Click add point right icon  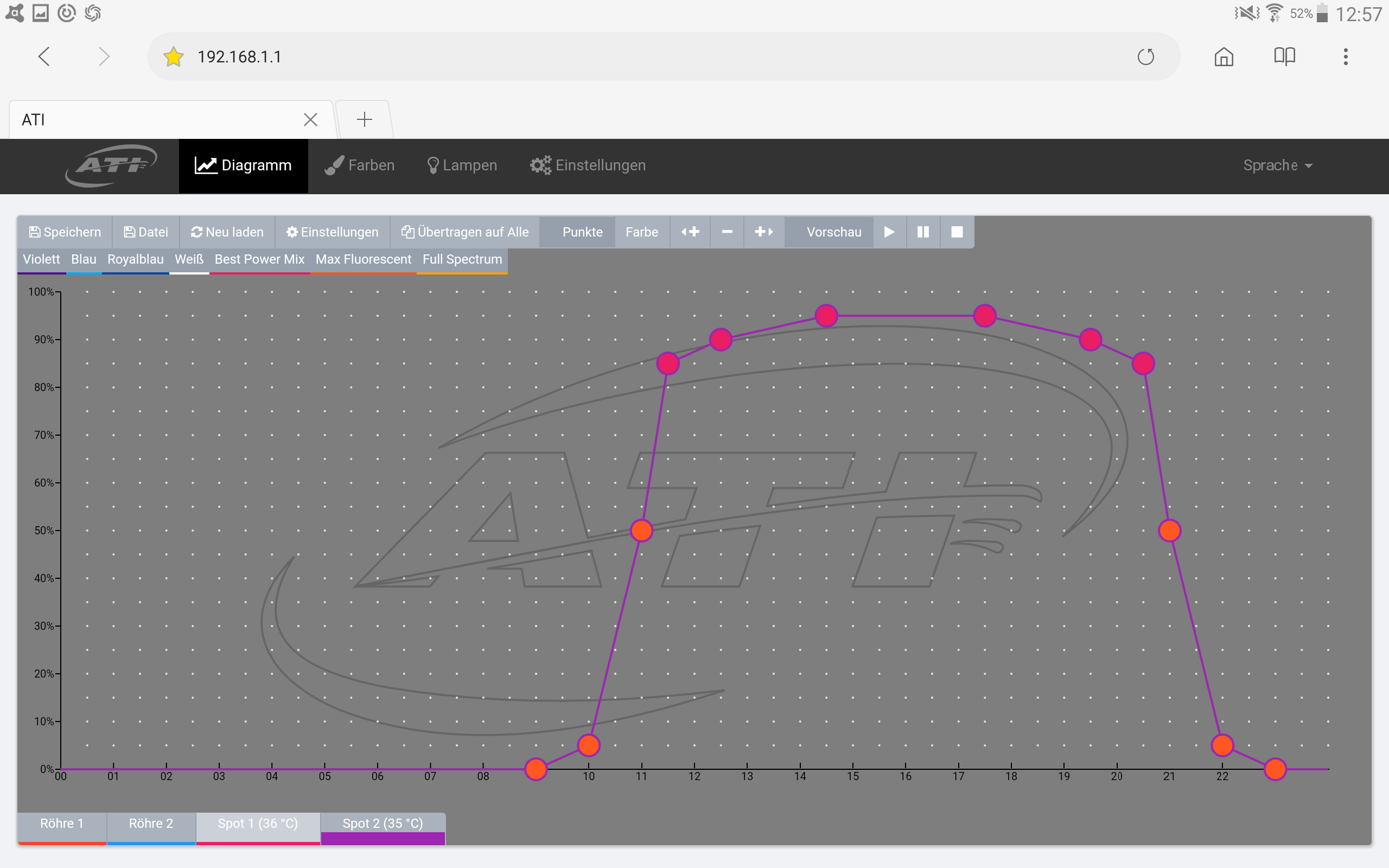click(x=763, y=232)
